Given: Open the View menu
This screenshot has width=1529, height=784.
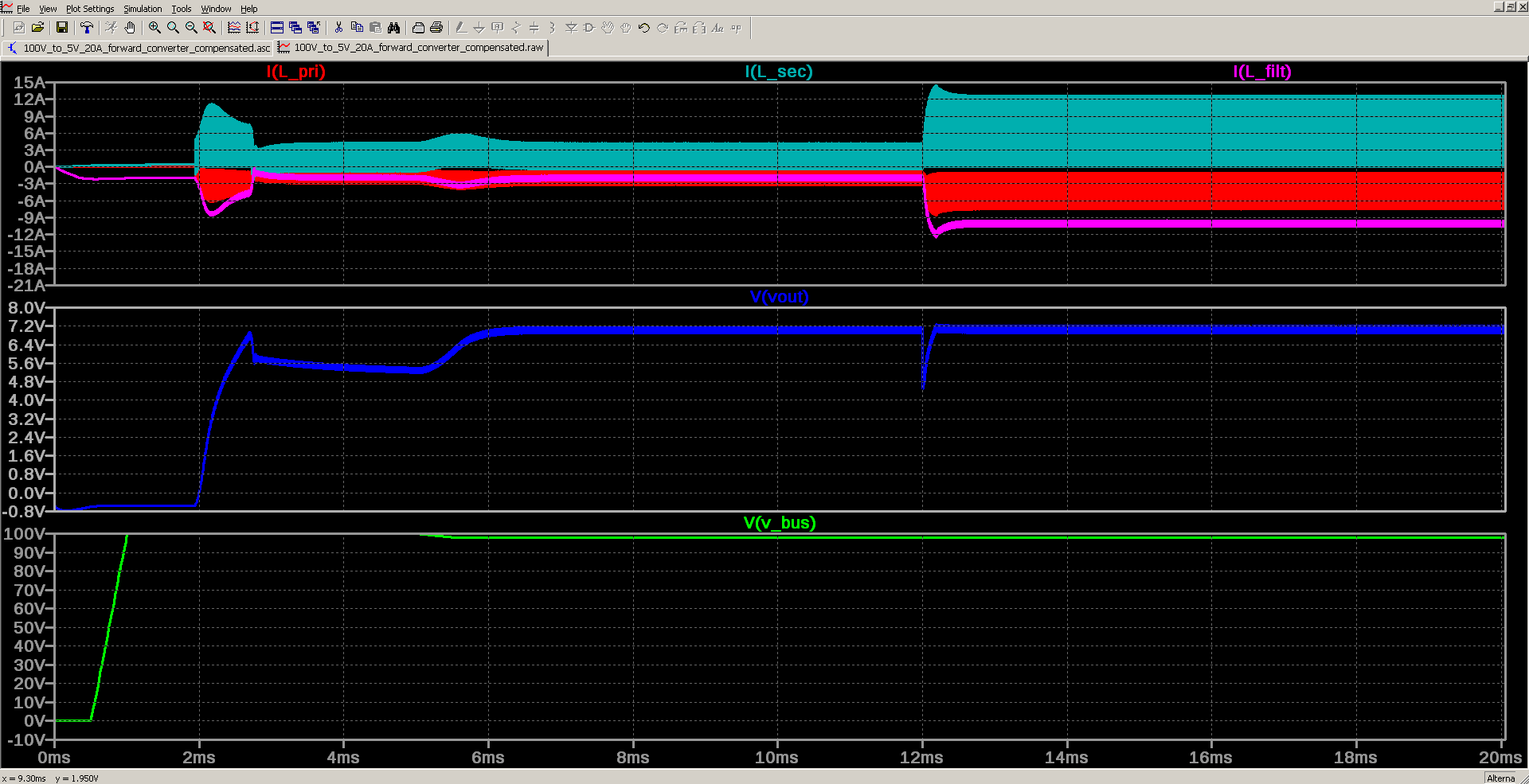Looking at the screenshot, I should click(x=48, y=9).
